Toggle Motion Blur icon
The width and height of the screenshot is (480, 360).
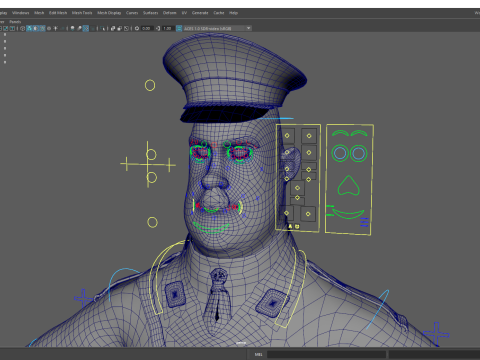coord(79,28)
